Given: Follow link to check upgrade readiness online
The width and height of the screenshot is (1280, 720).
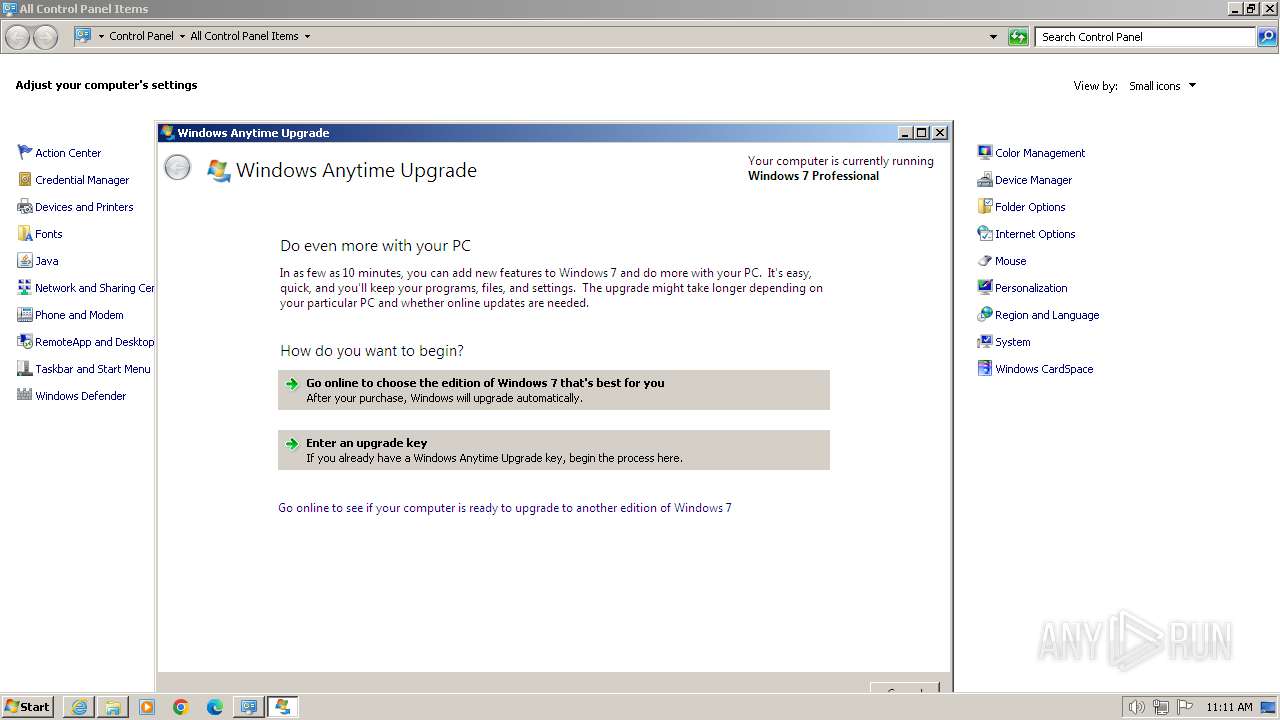Looking at the screenshot, I should click(x=505, y=508).
